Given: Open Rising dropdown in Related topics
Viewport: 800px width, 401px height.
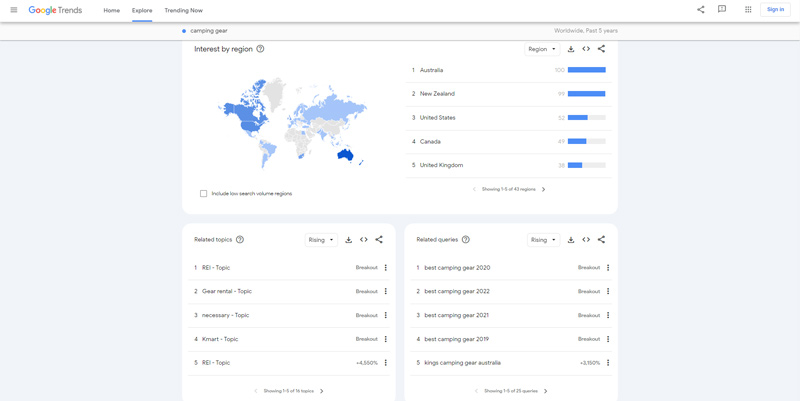Looking at the screenshot, I should click(321, 240).
